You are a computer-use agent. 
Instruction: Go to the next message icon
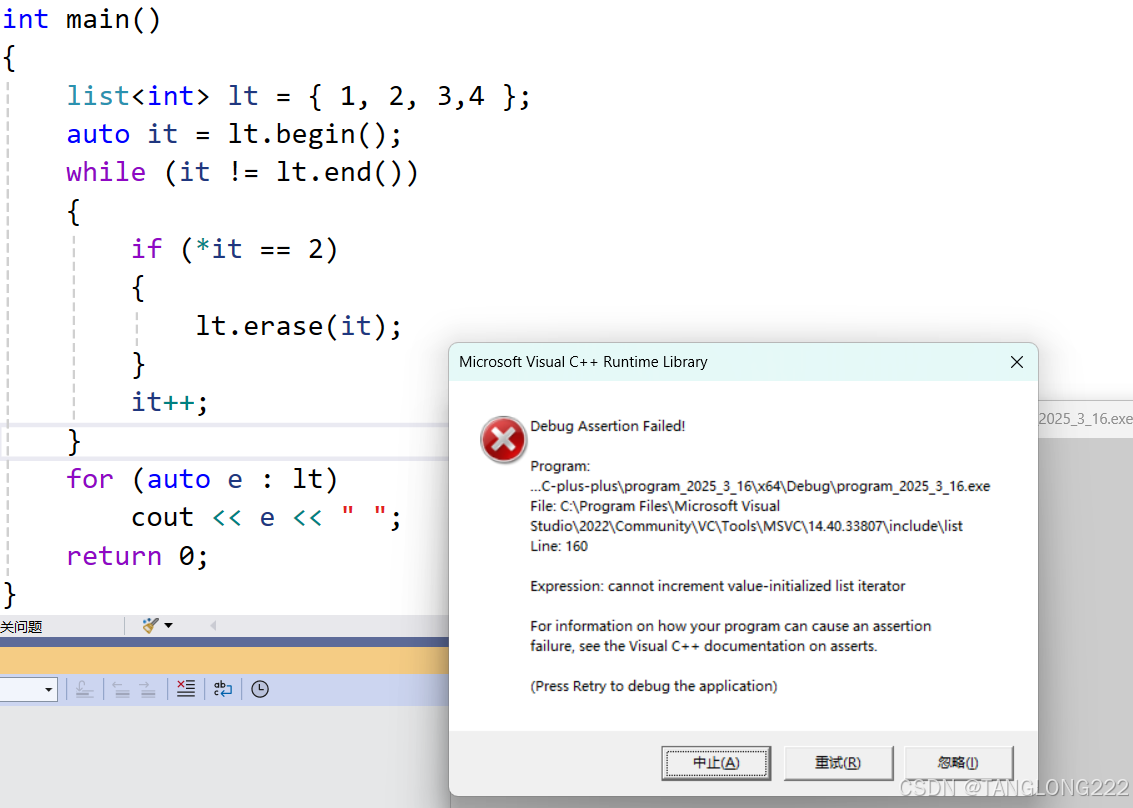click(147, 689)
